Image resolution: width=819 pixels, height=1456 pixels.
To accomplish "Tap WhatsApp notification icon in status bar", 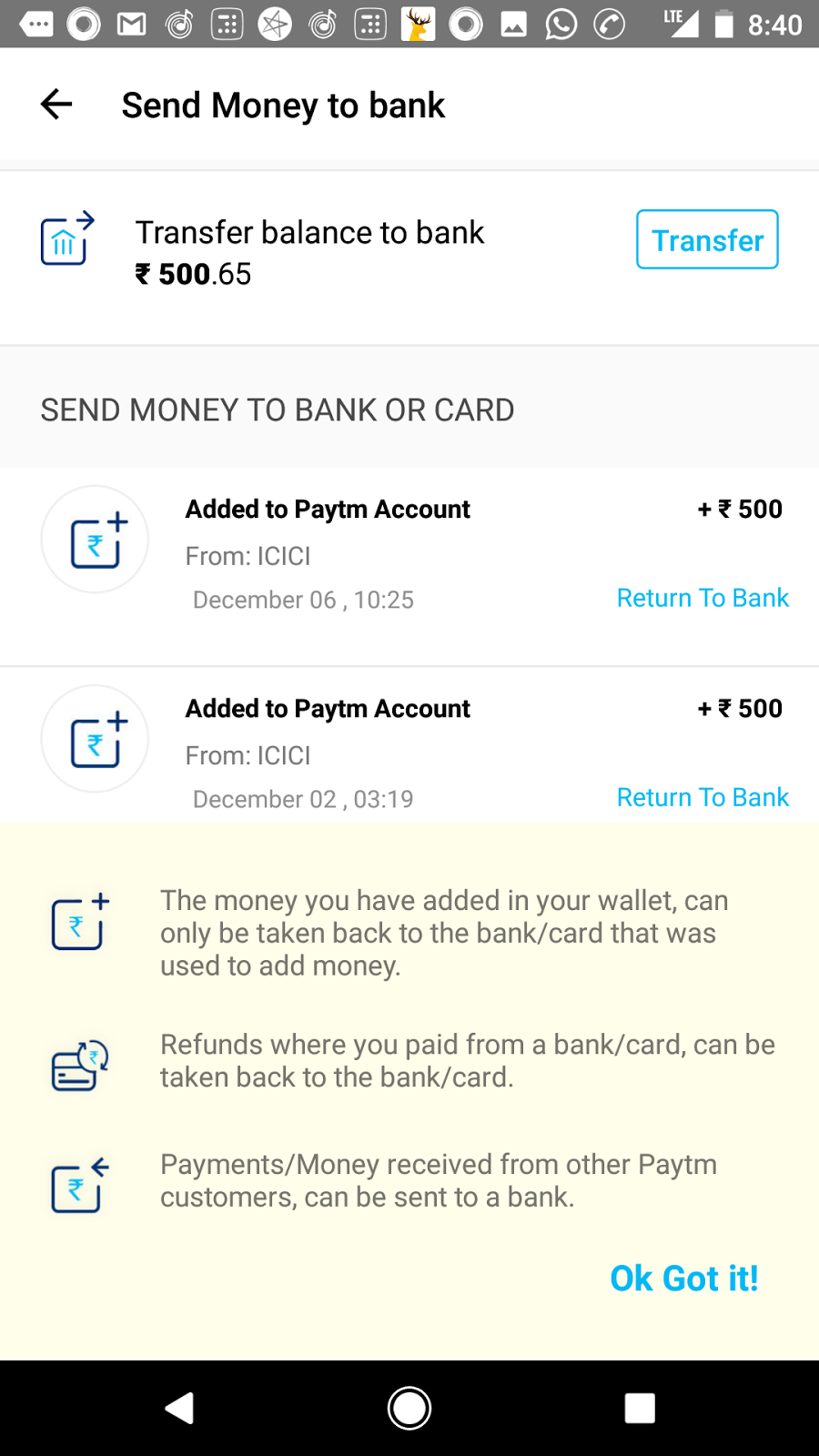I will pos(561,25).
